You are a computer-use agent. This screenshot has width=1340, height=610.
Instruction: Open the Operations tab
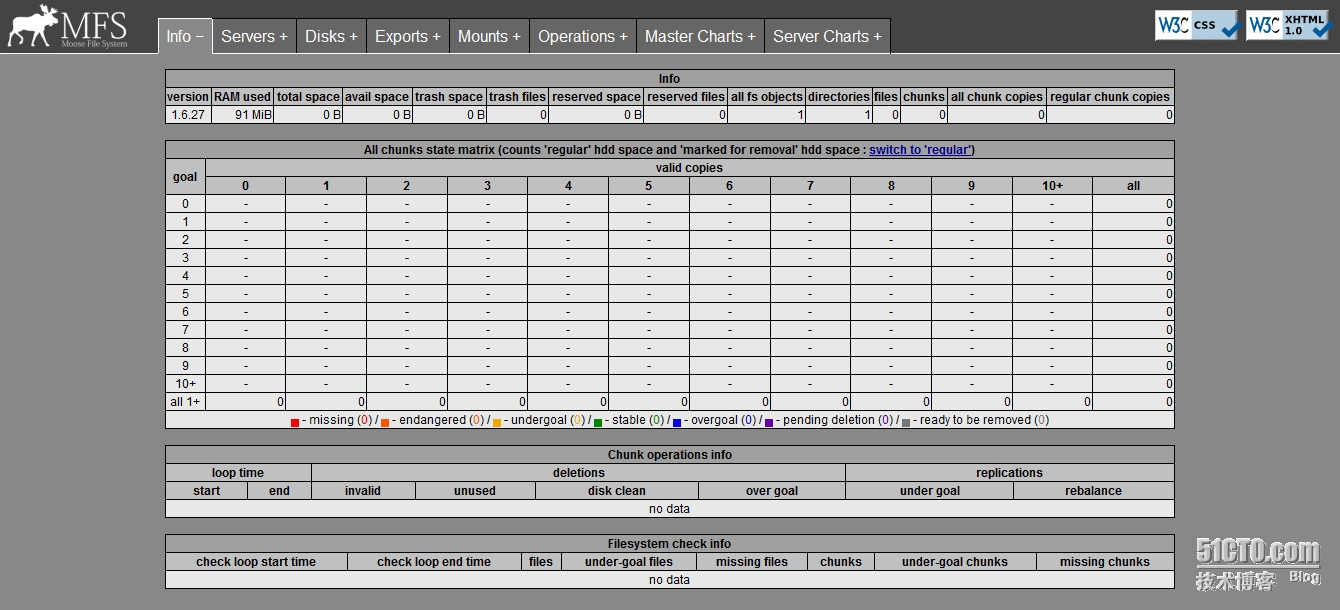[583, 36]
